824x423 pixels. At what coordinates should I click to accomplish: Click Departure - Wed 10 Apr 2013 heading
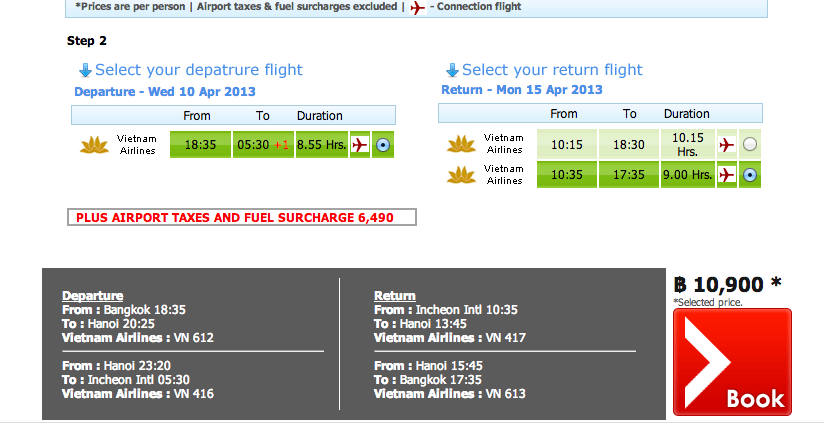point(165,91)
